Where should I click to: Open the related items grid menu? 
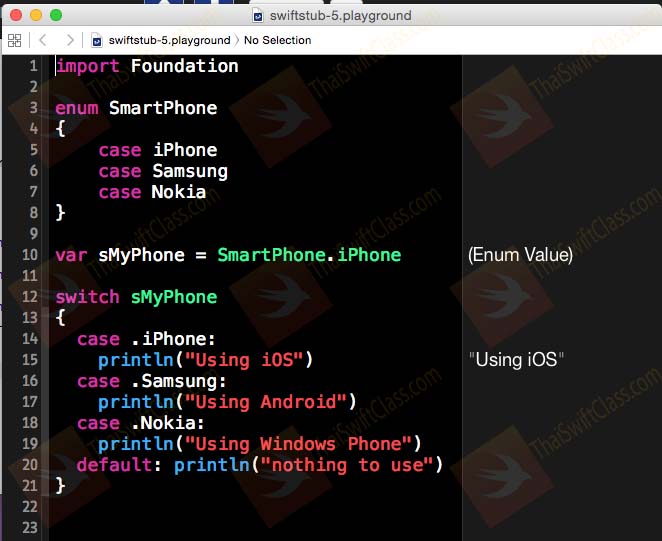pyautogui.click(x=14, y=41)
